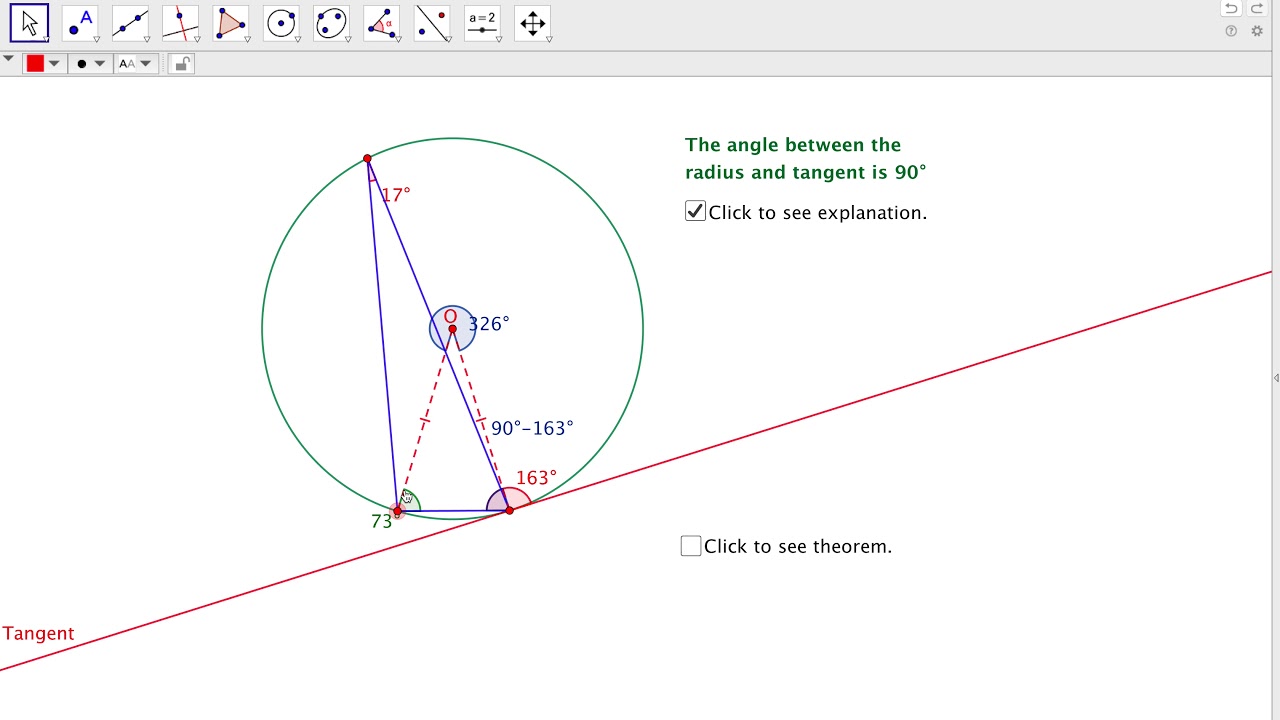The height and width of the screenshot is (720, 1280).
Task: Click the green 73 angle label
Action: point(381,521)
